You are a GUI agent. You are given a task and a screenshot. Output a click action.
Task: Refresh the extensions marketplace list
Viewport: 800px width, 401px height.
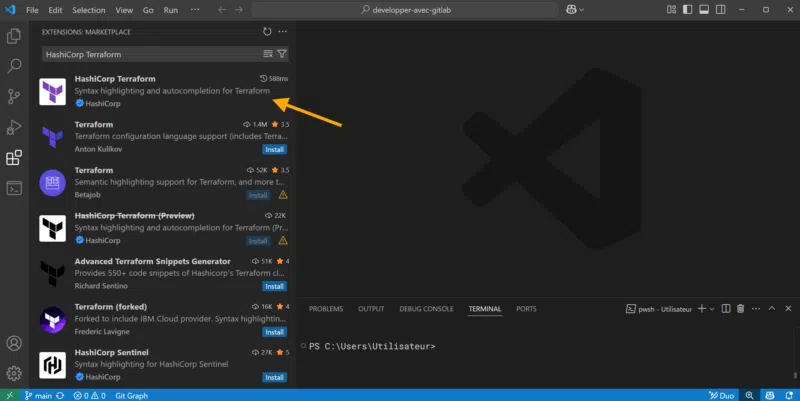click(267, 32)
